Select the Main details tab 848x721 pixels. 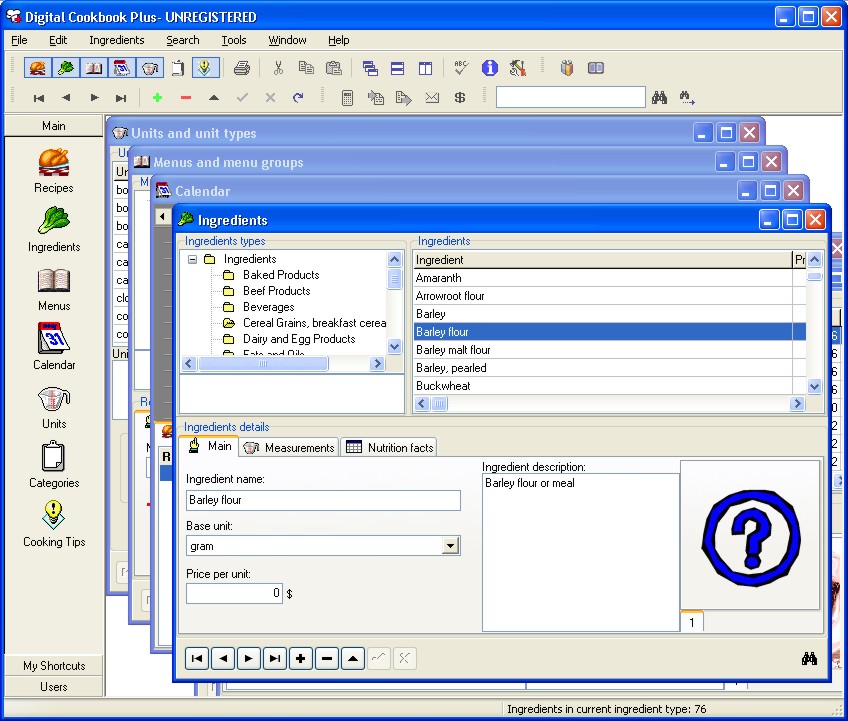tap(209, 446)
